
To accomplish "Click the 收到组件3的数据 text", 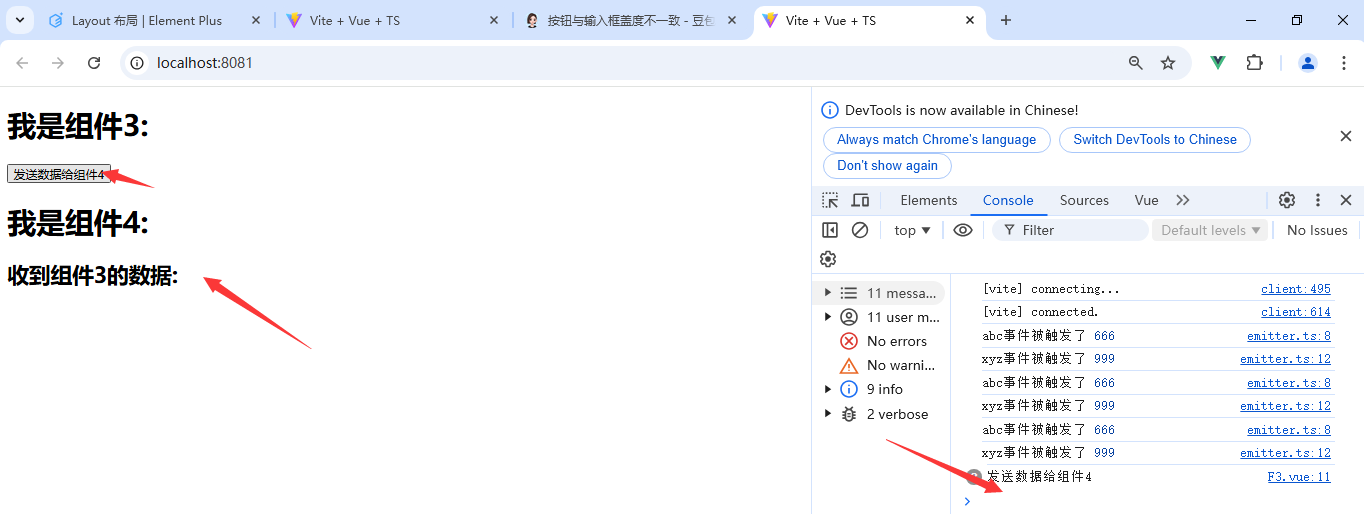I will (93, 276).
